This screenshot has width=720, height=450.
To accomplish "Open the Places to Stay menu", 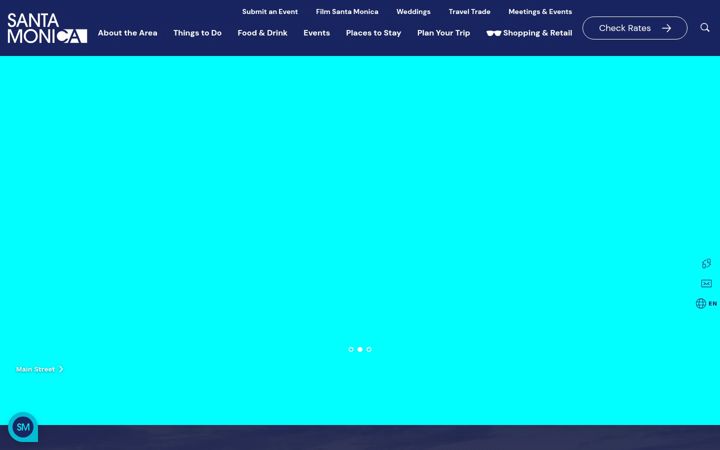I will (x=373, y=33).
